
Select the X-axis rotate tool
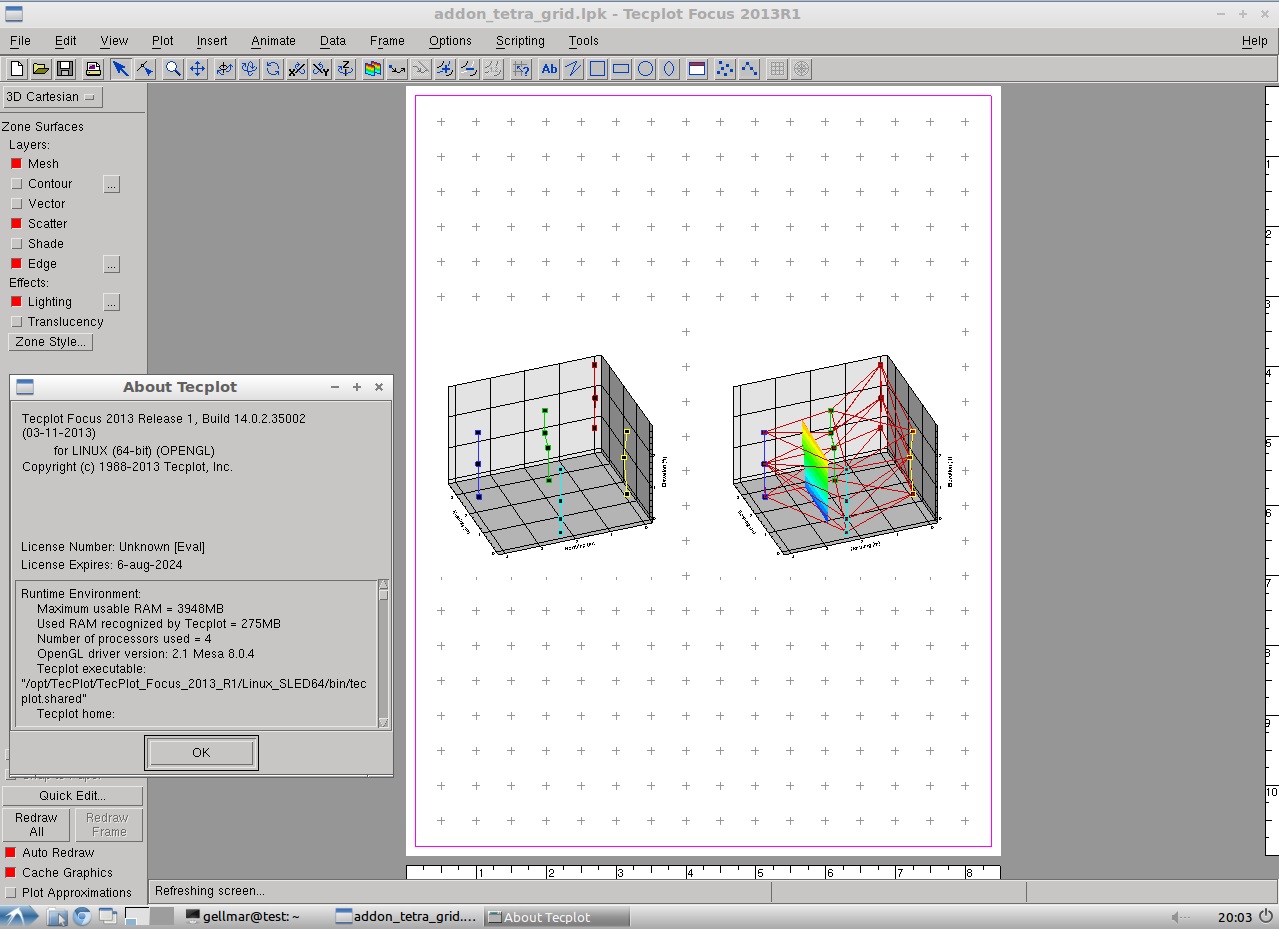point(297,69)
